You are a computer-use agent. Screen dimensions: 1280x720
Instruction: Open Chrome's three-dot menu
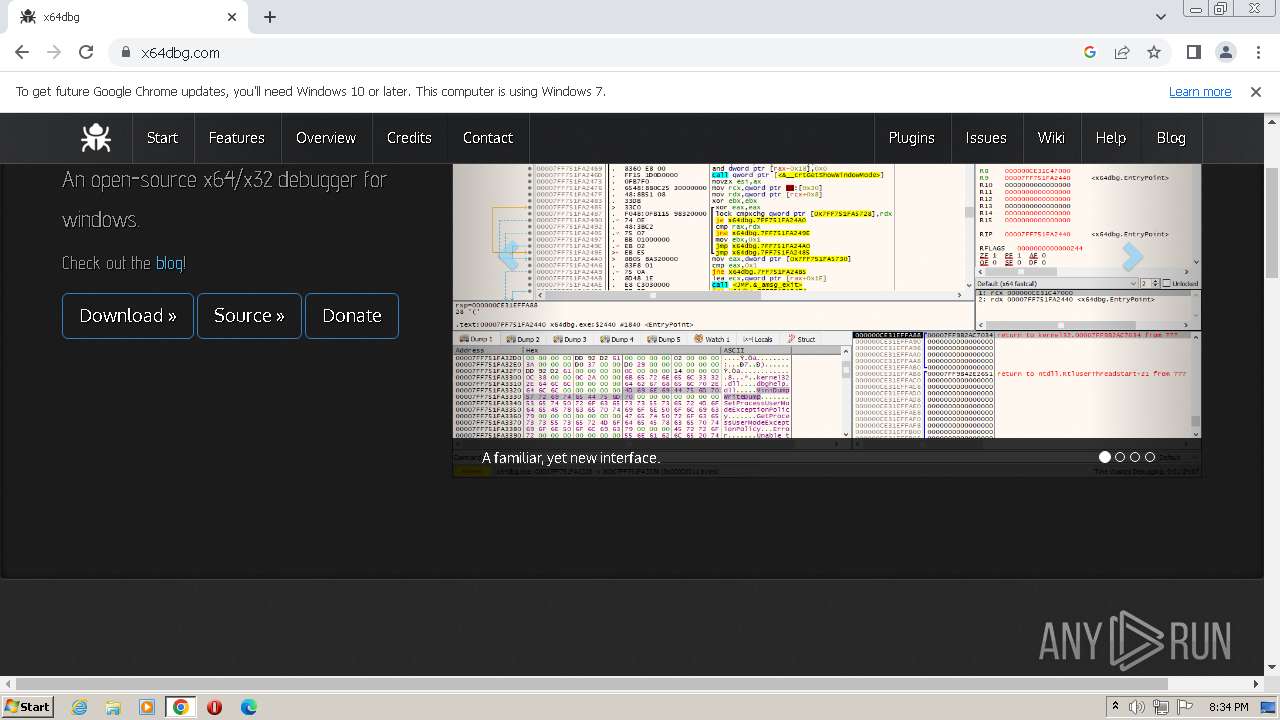[1257, 53]
